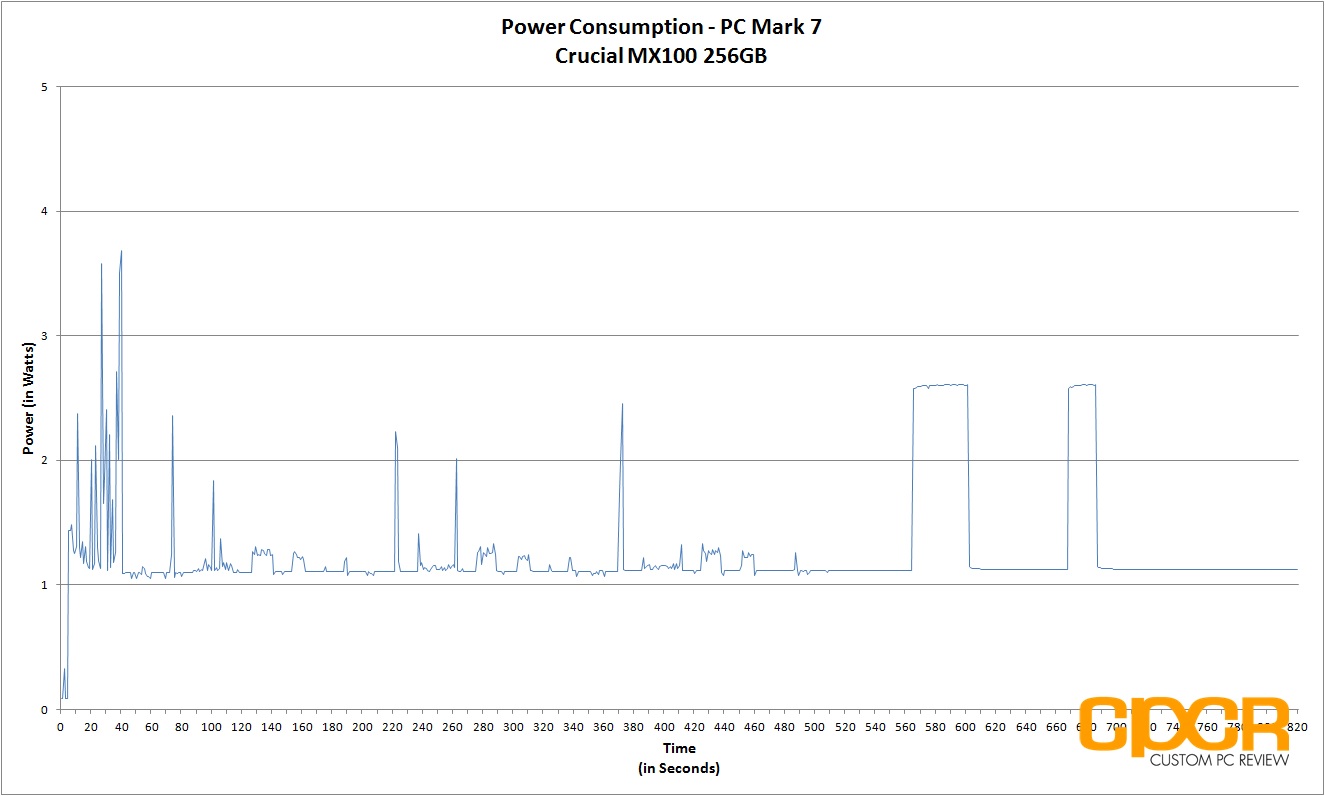The height and width of the screenshot is (796, 1325).
Task: Select the time axis tick label "40"
Action: click(121, 727)
